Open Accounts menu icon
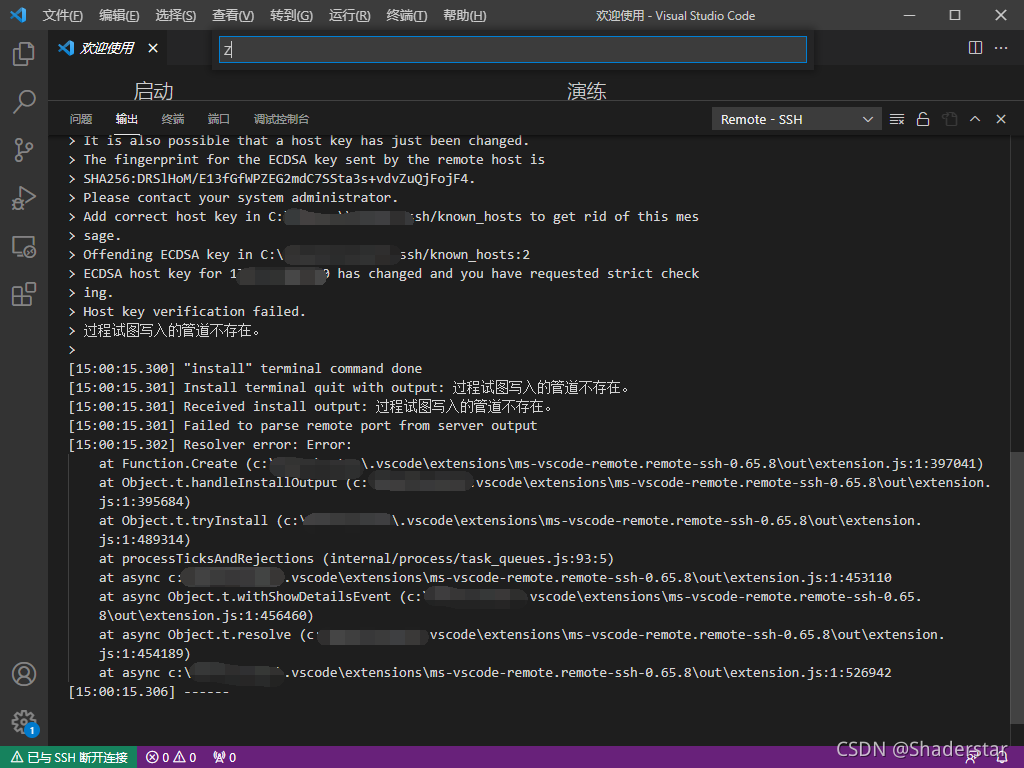Screen dimensions: 1024x768 point(24,674)
